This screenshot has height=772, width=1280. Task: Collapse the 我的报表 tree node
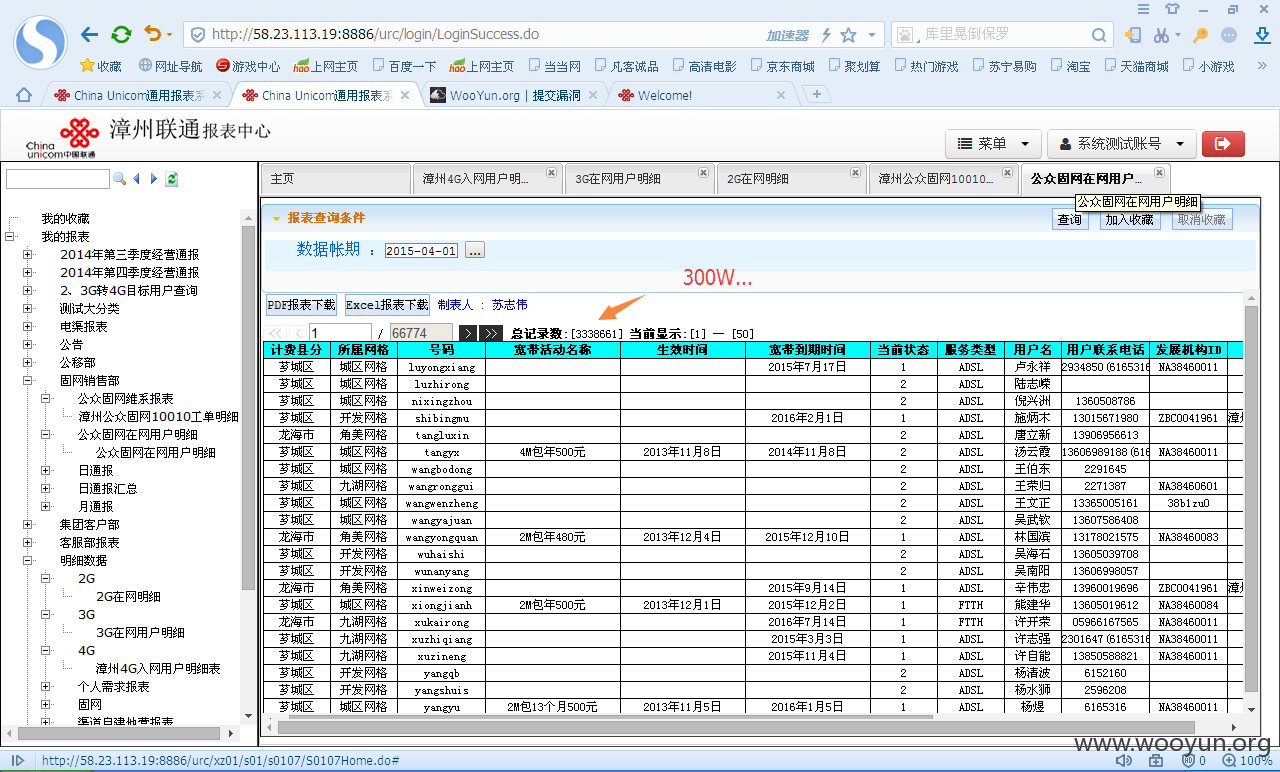(10, 237)
